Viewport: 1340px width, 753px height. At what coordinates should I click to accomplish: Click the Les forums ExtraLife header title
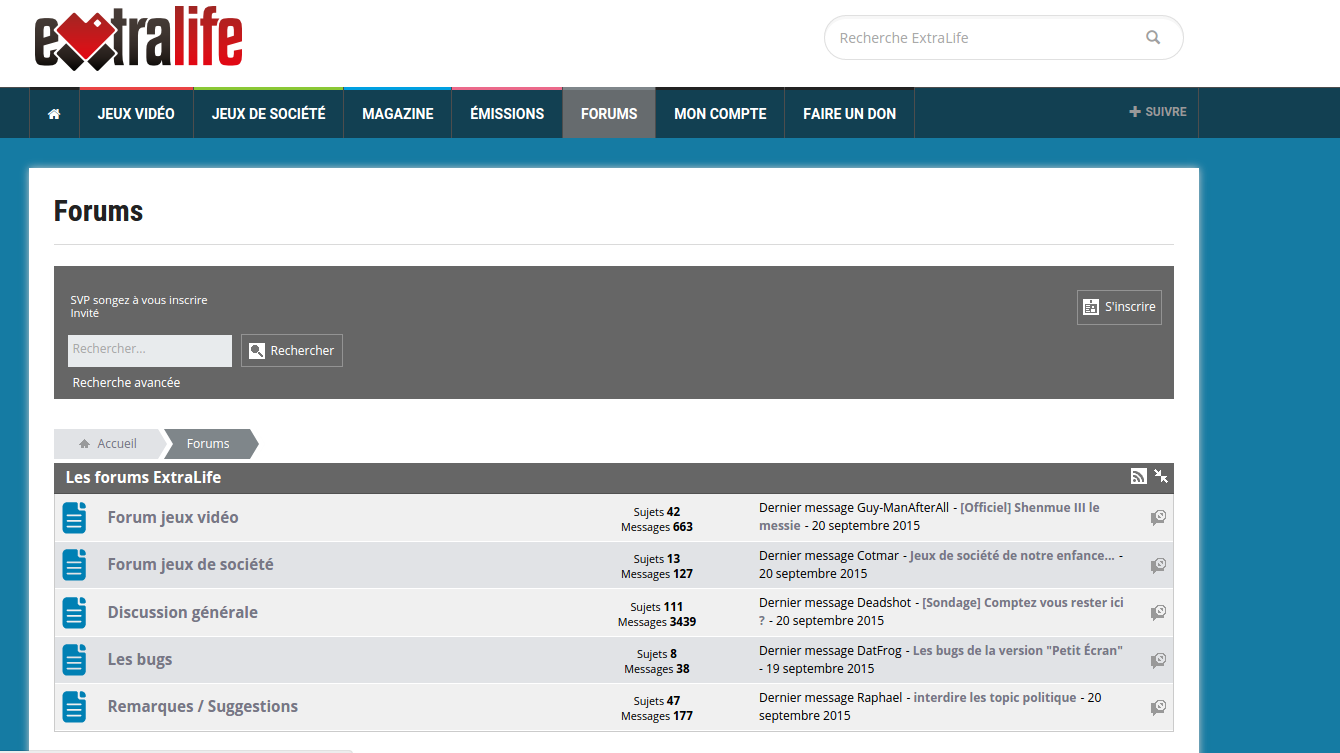point(144,477)
